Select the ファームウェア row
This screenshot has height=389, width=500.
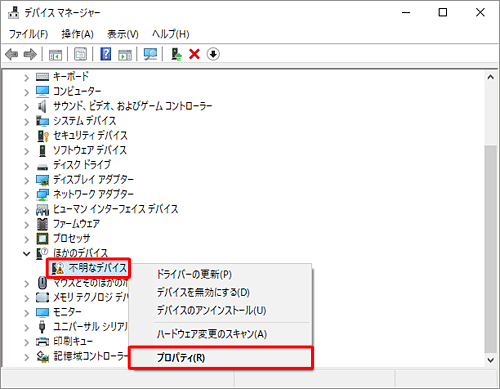tap(76, 224)
